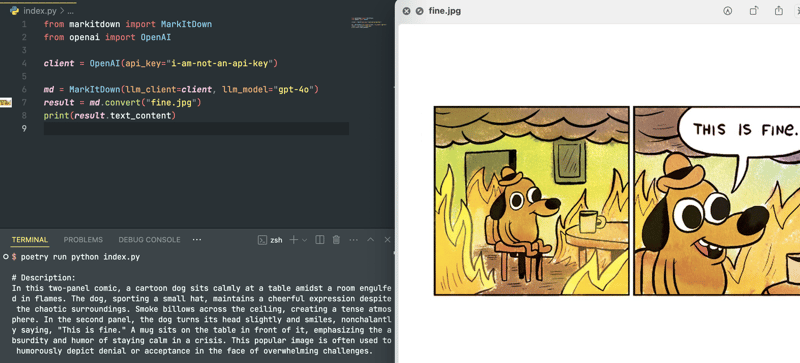
Task: Open the zsh terminal profile icon
Action: [x=262, y=240]
